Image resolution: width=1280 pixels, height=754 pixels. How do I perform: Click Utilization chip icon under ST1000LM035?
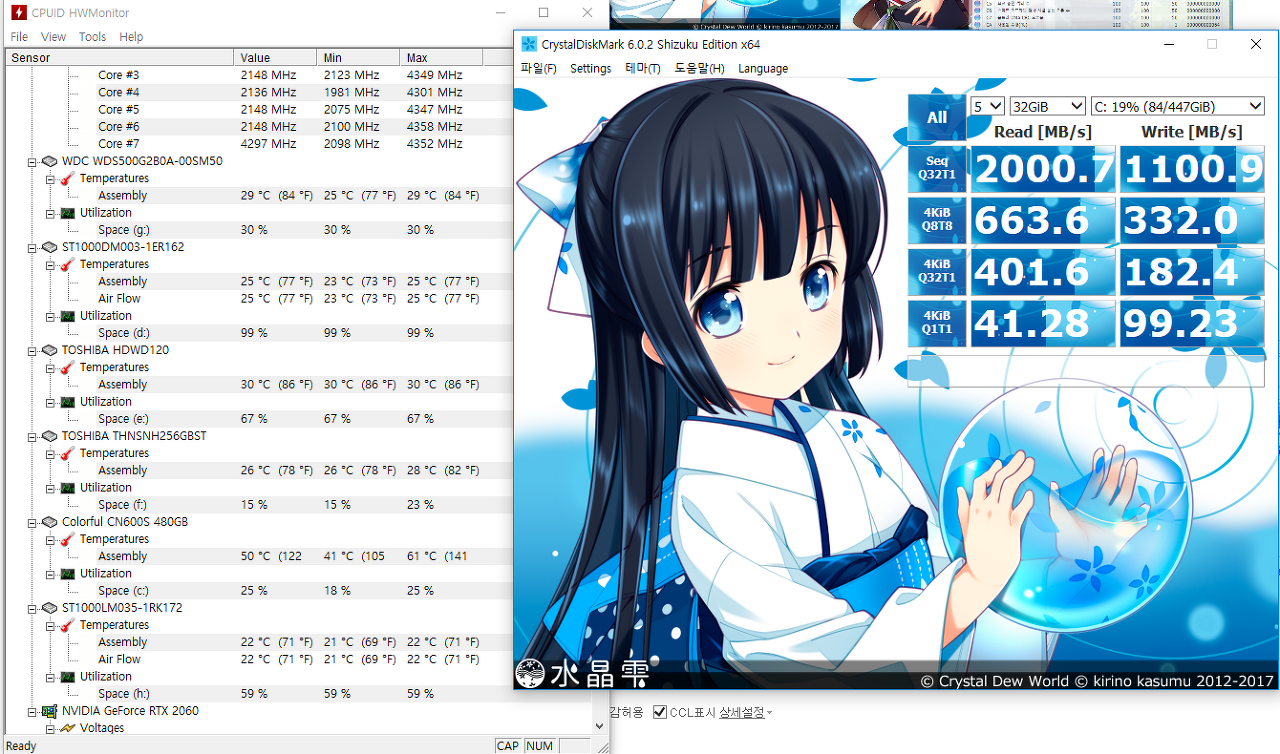(67, 677)
